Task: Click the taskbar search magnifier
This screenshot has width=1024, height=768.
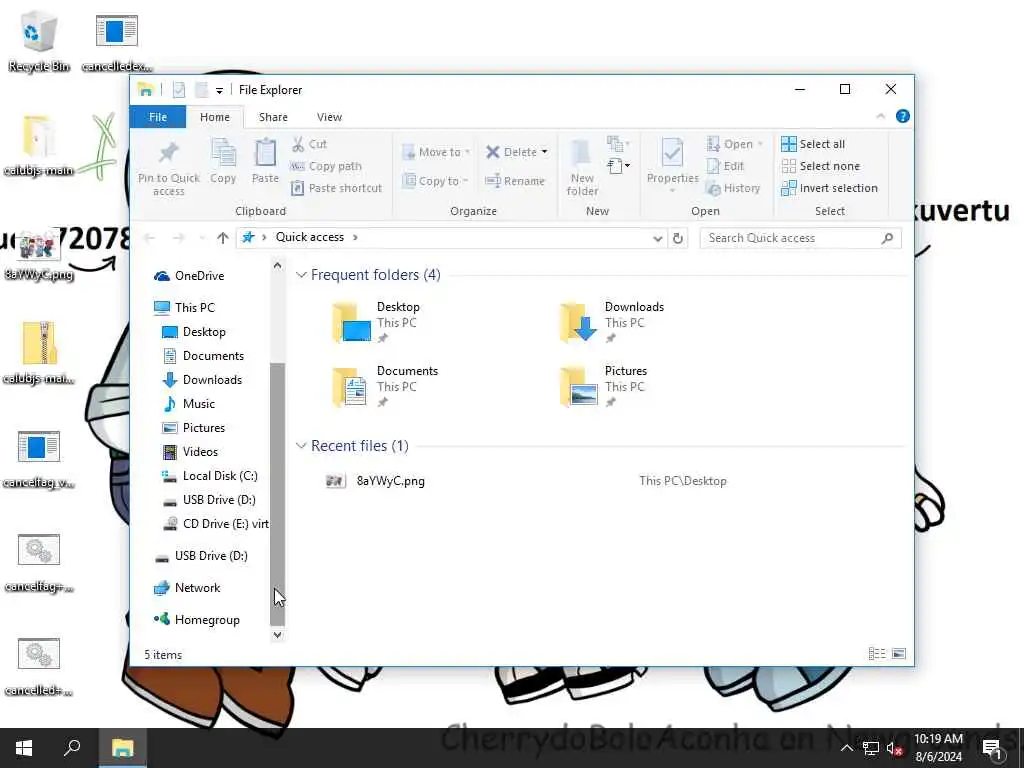Action: pyautogui.click(x=72, y=748)
